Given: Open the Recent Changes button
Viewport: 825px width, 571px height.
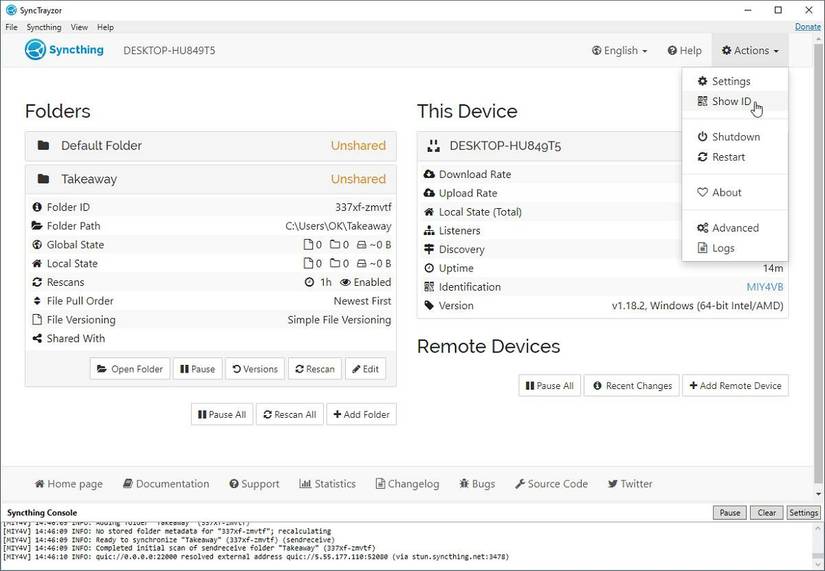Looking at the screenshot, I should pos(632,386).
